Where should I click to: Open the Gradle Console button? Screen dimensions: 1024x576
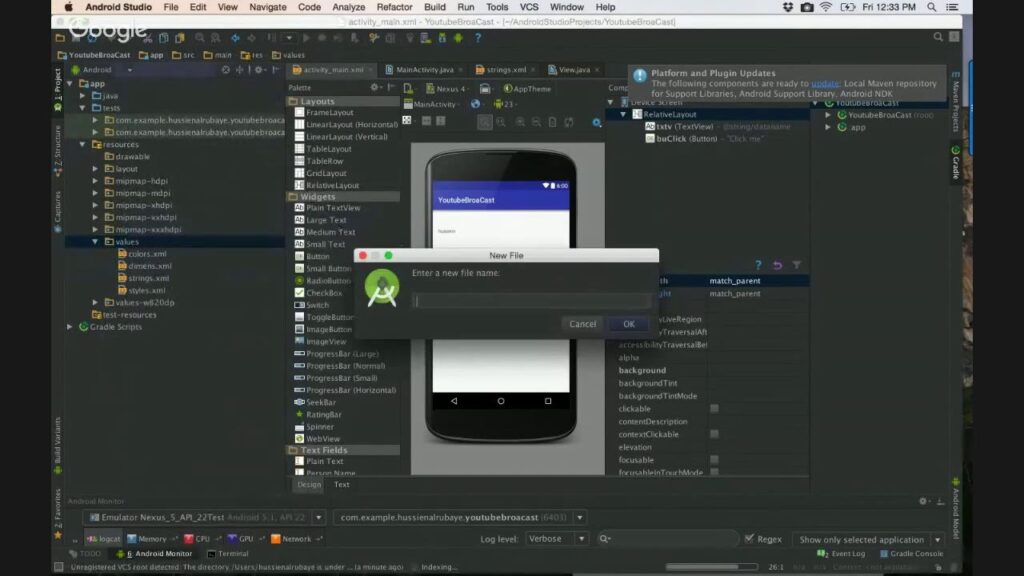[911, 553]
